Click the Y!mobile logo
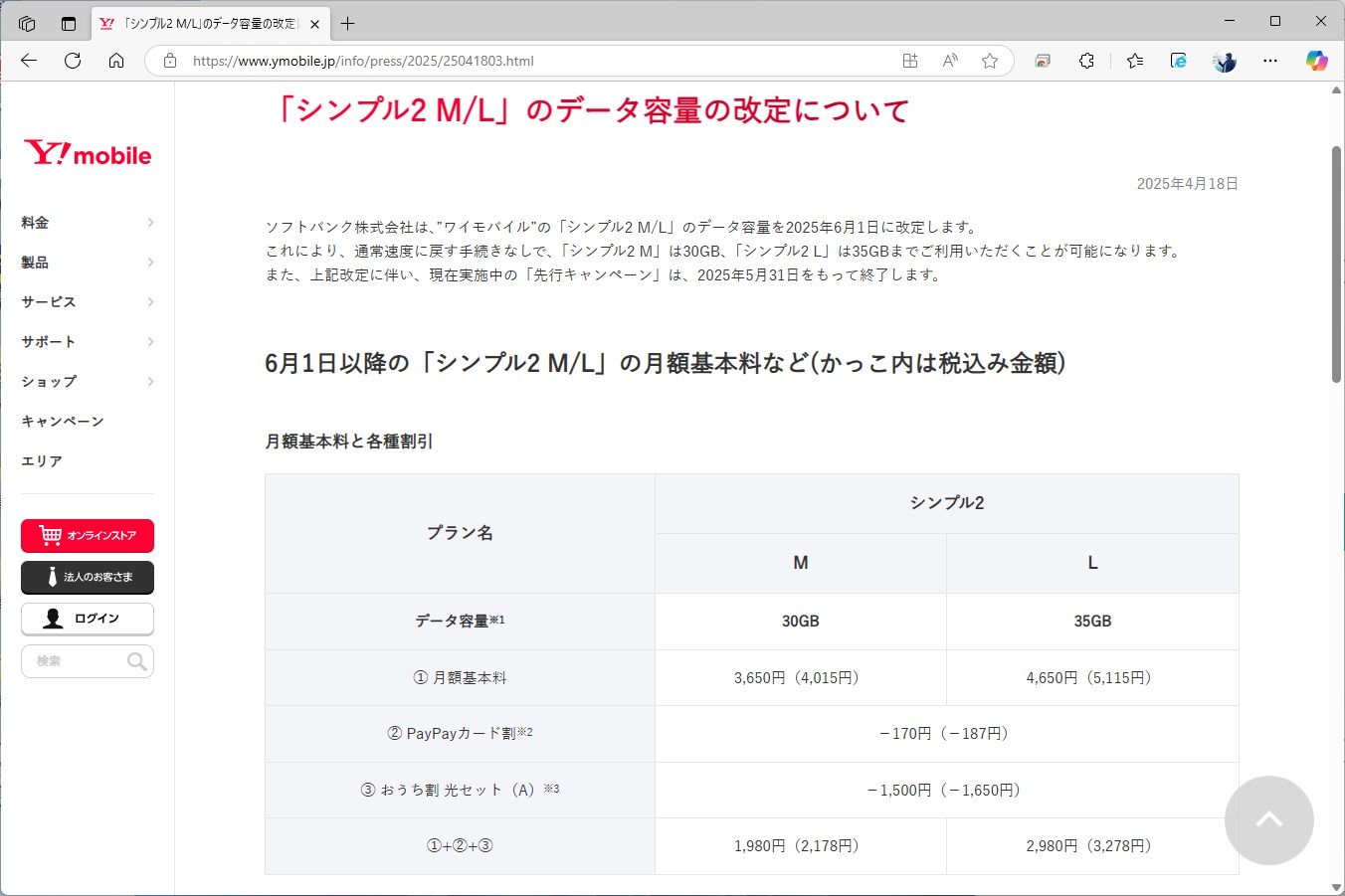The height and width of the screenshot is (896, 1345). tap(87, 152)
